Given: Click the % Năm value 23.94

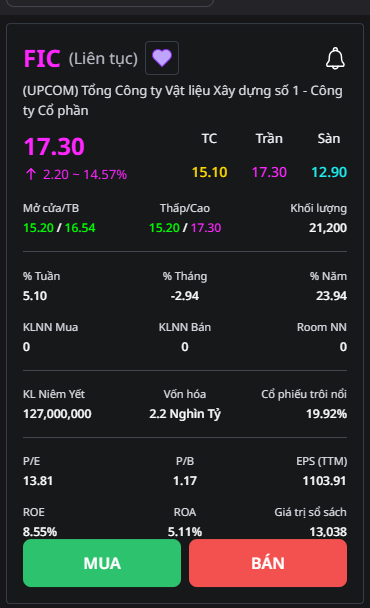Looking at the screenshot, I should (x=331, y=296).
